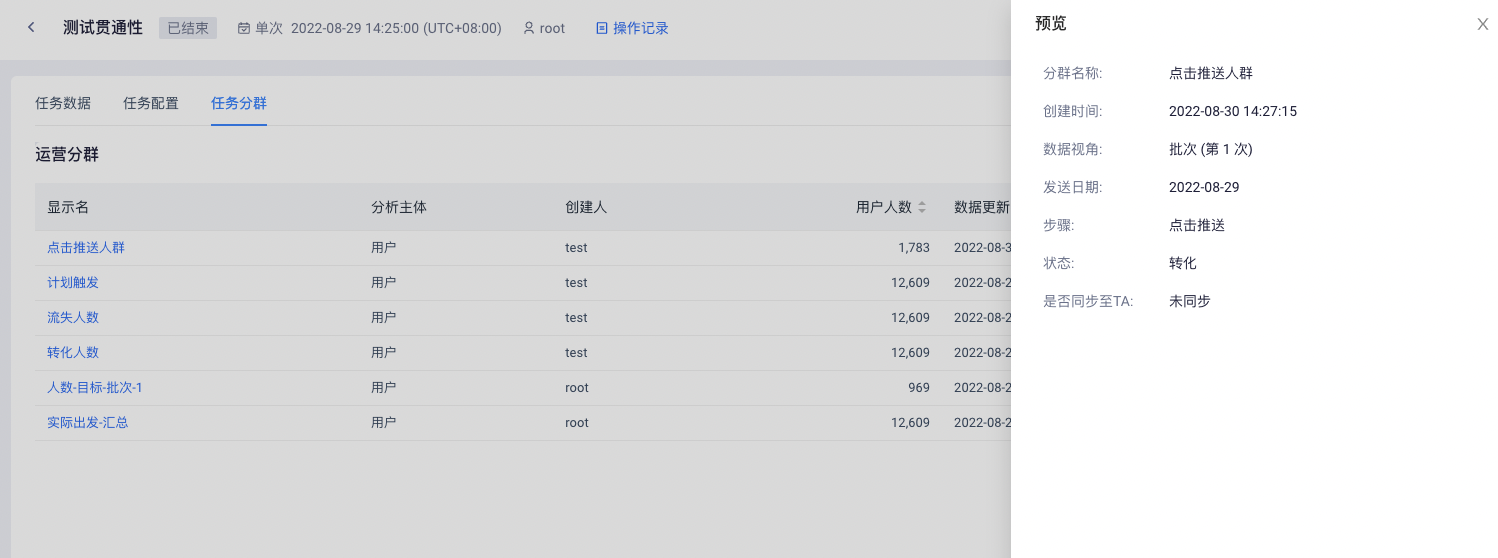Switch to 任务配置 tab
The image size is (1498, 558).
(x=151, y=103)
